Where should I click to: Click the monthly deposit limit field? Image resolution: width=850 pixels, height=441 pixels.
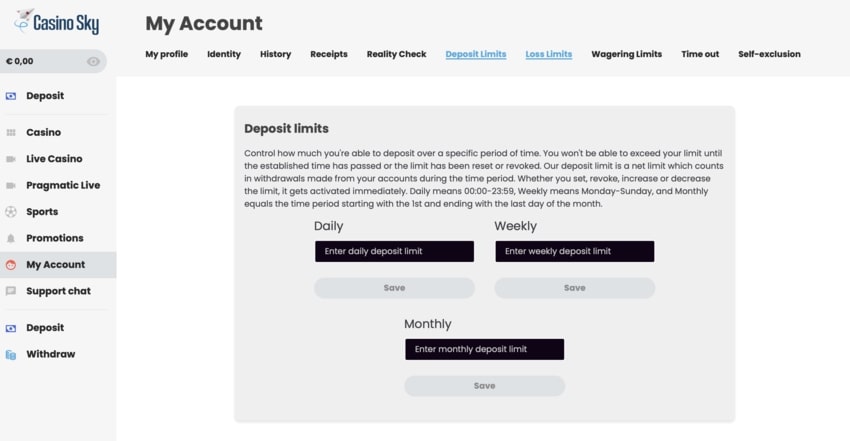click(485, 349)
